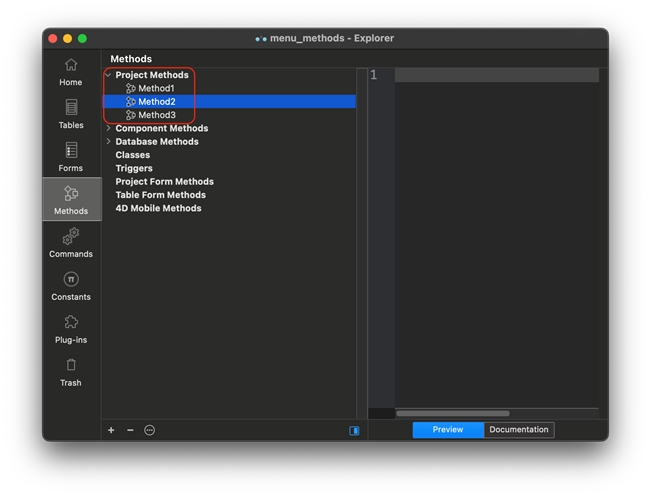This screenshot has width=650, height=496.
Task: Select Method1 in the tree
Action: (x=156, y=89)
